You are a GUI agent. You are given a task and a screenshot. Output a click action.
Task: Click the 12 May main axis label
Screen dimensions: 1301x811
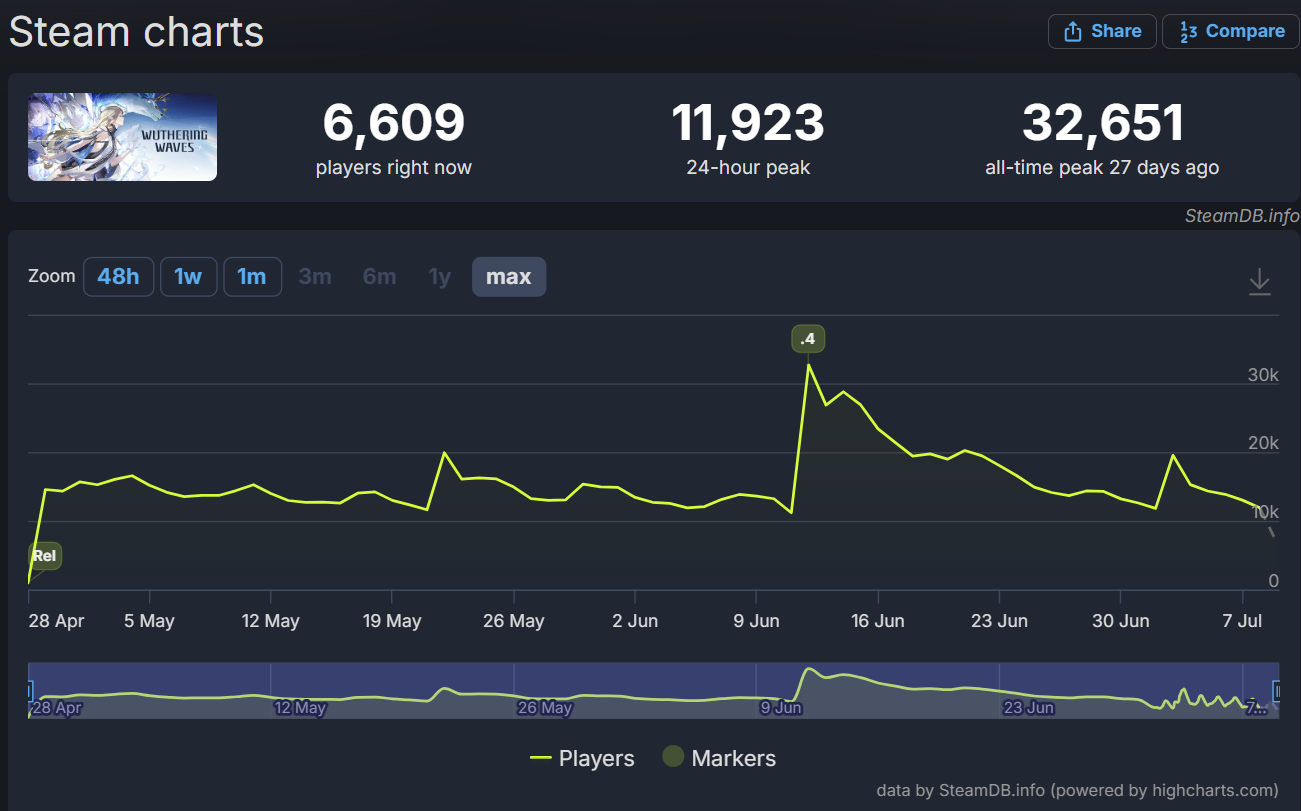270,621
